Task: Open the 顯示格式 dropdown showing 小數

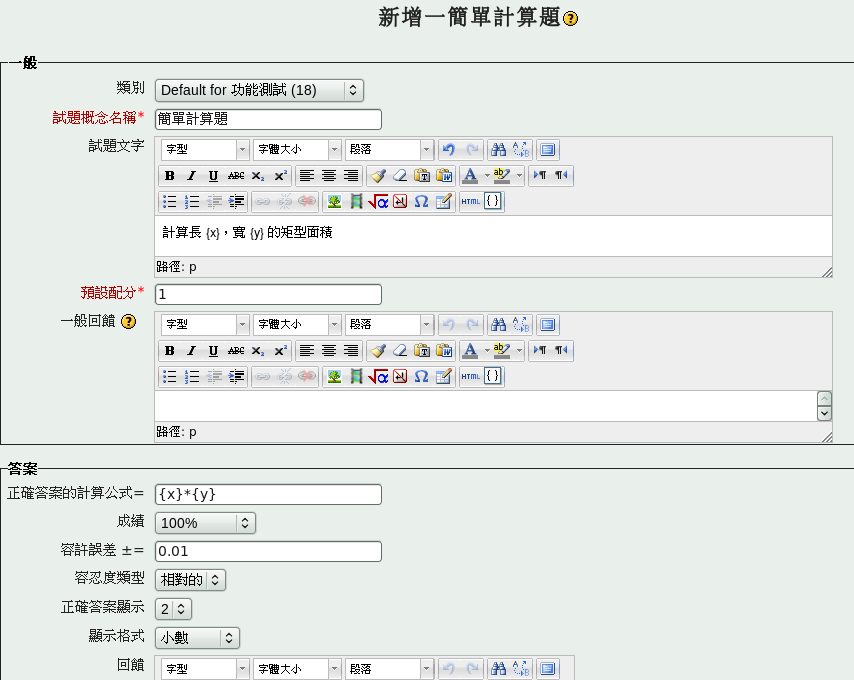Action: coord(197,638)
